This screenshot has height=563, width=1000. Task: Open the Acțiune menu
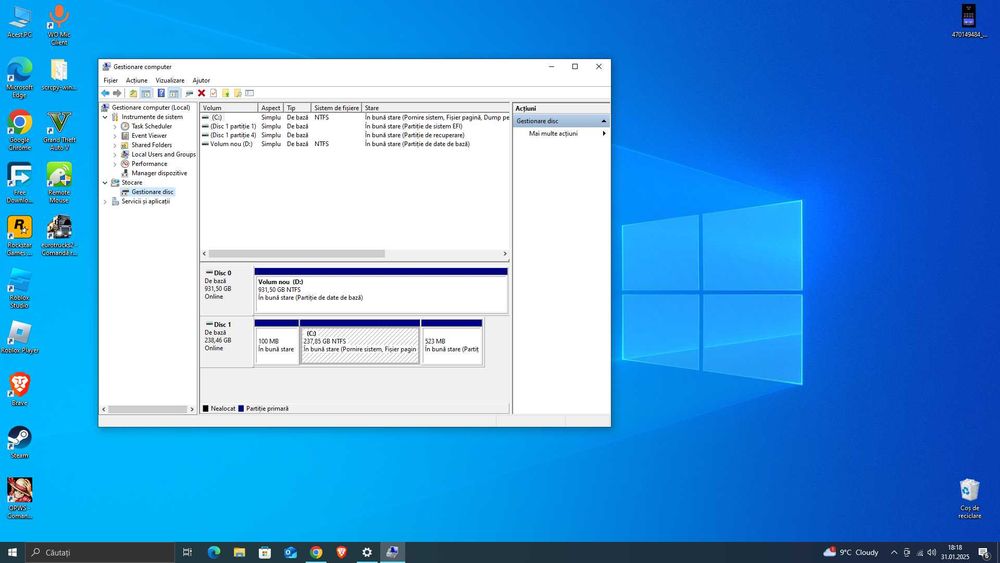(x=136, y=80)
